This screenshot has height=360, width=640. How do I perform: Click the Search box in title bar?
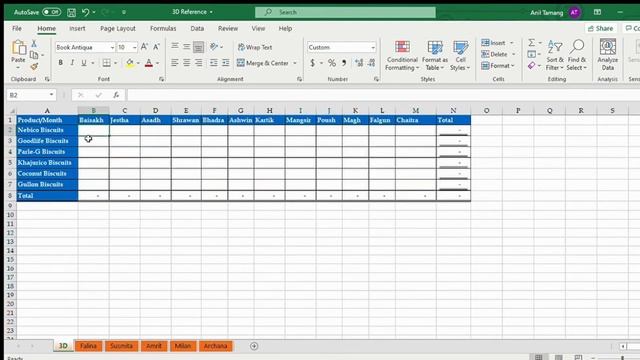345,12
